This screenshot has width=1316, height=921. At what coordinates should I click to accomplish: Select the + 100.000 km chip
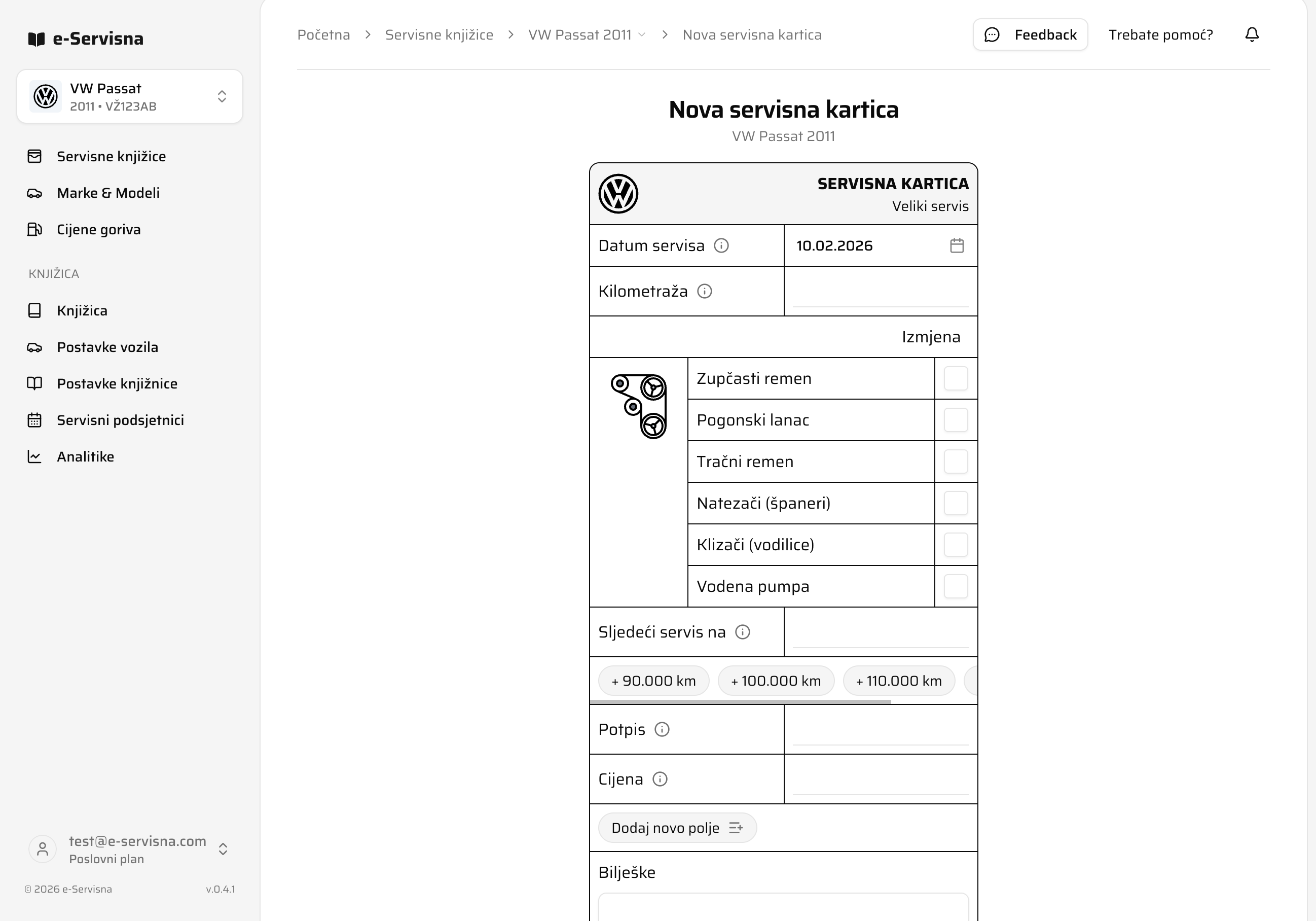click(776, 681)
